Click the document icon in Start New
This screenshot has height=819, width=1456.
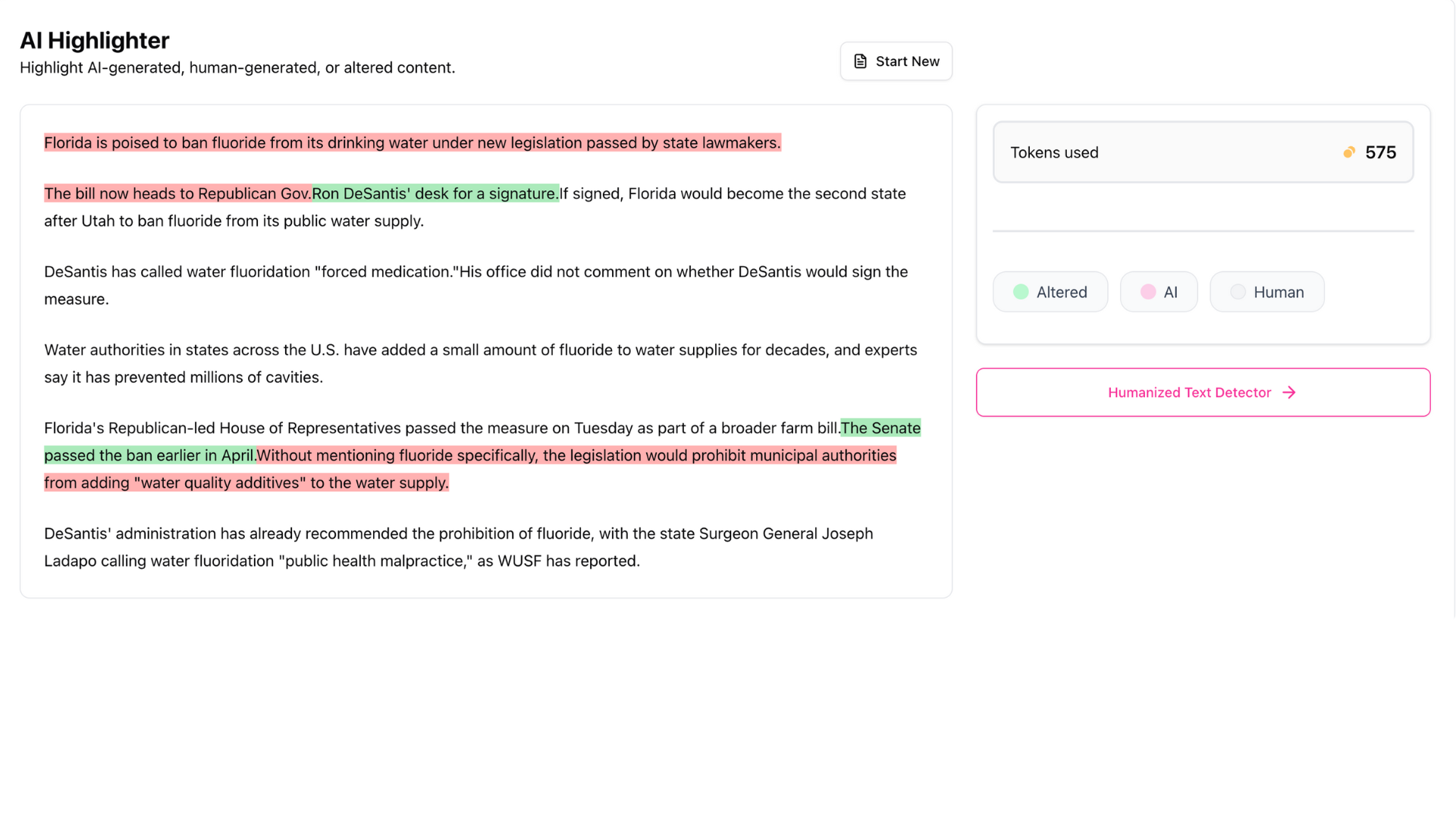(x=860, y=61)
